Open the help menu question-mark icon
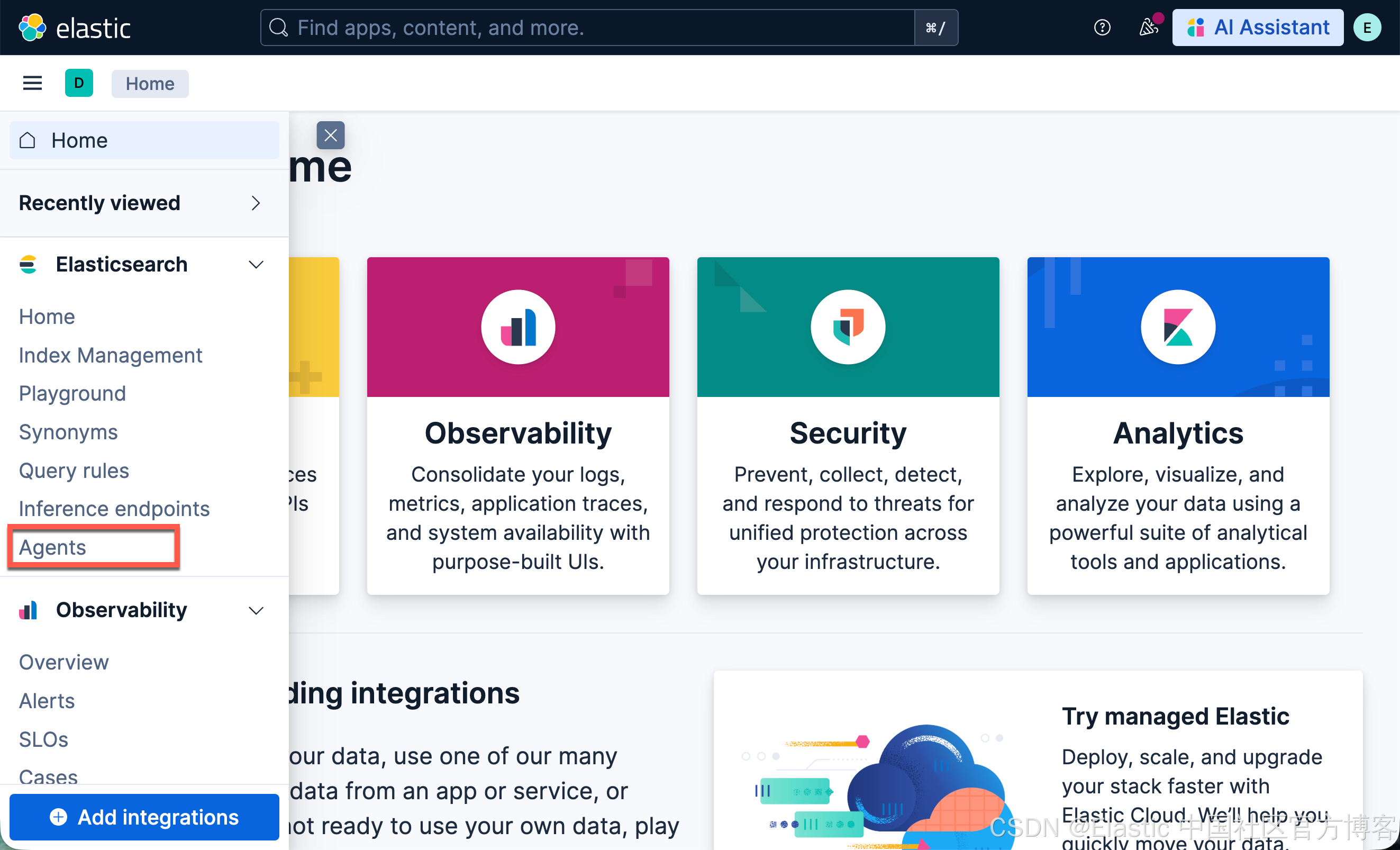 pyautogui.click(x=1102, y=28)
